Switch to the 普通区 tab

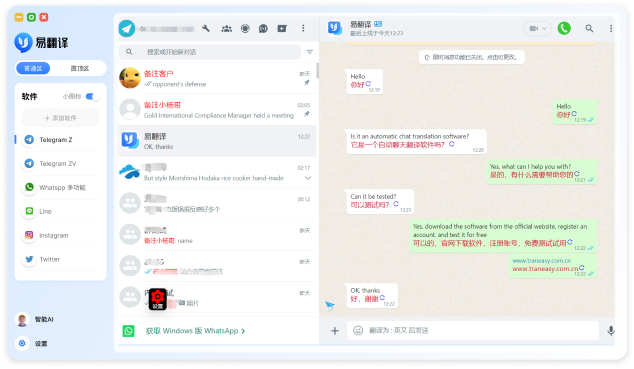pyautogui.click(x=33, y=68)
